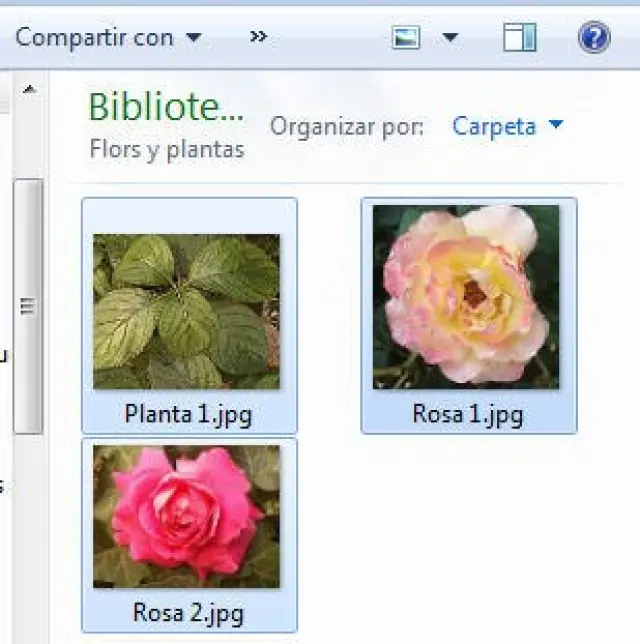Image resolution: width=640 pixels, height=644 pixels.
Task: Click the Rosa 2.jpg file name label
Action: click(188, 611)
